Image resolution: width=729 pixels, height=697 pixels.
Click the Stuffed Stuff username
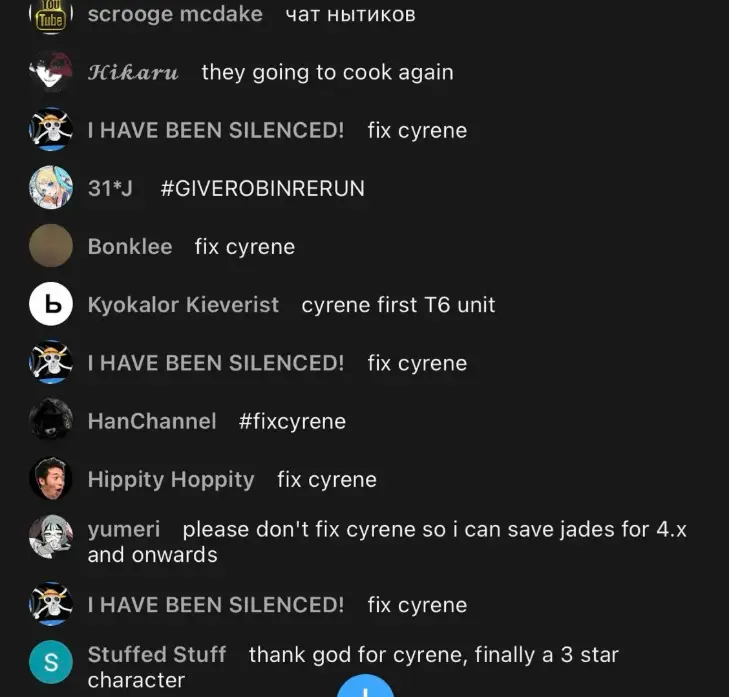coord(157,655)
